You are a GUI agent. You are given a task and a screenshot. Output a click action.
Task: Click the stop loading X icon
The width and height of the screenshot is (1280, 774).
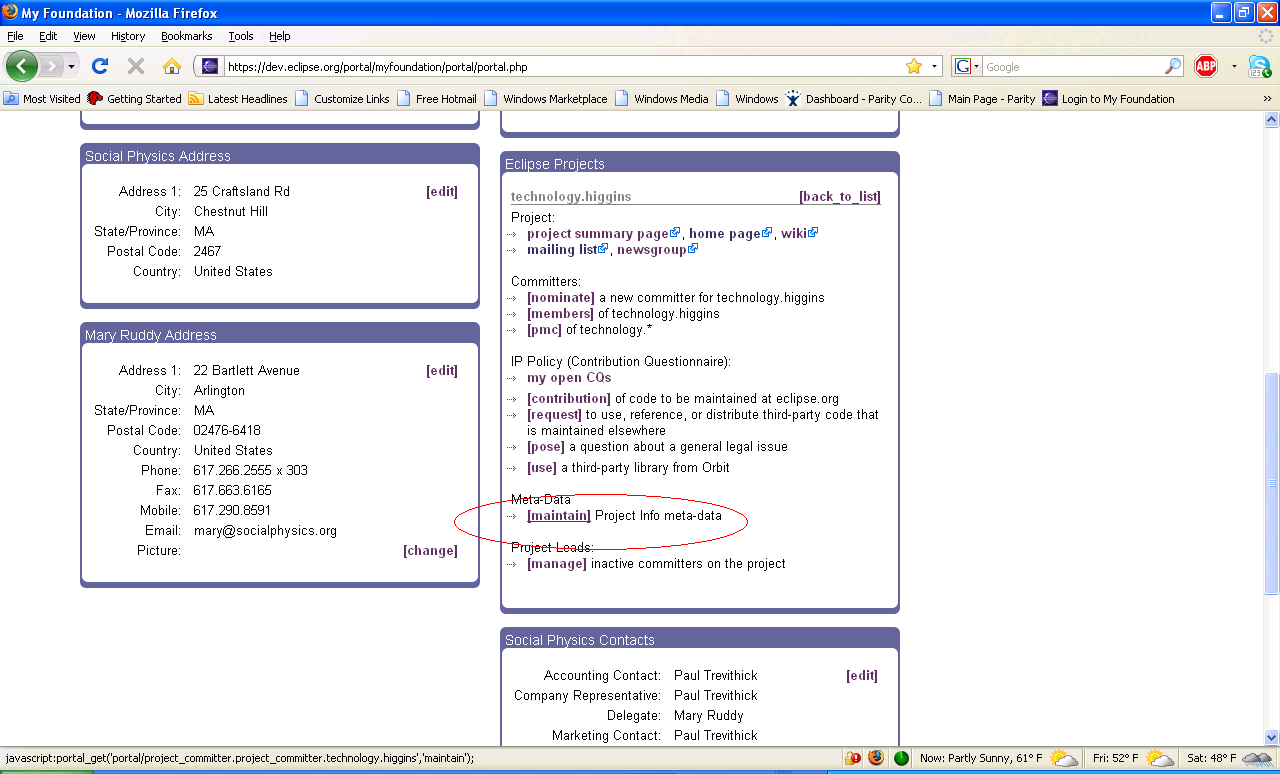click(136, 67)
